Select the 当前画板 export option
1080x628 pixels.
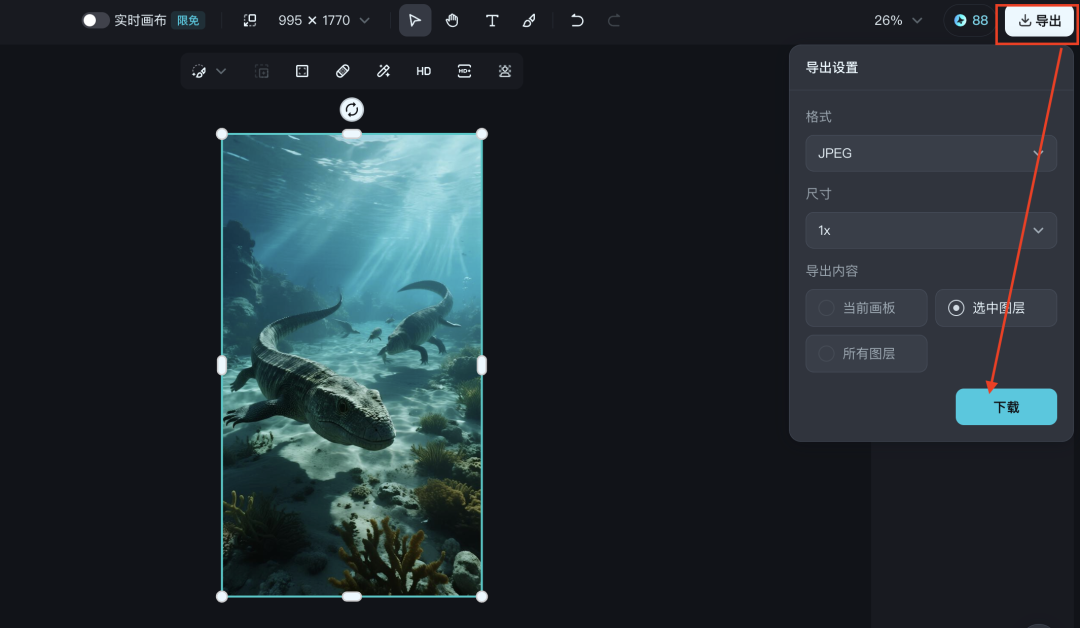pyautogui.click(x=866, y=308)
